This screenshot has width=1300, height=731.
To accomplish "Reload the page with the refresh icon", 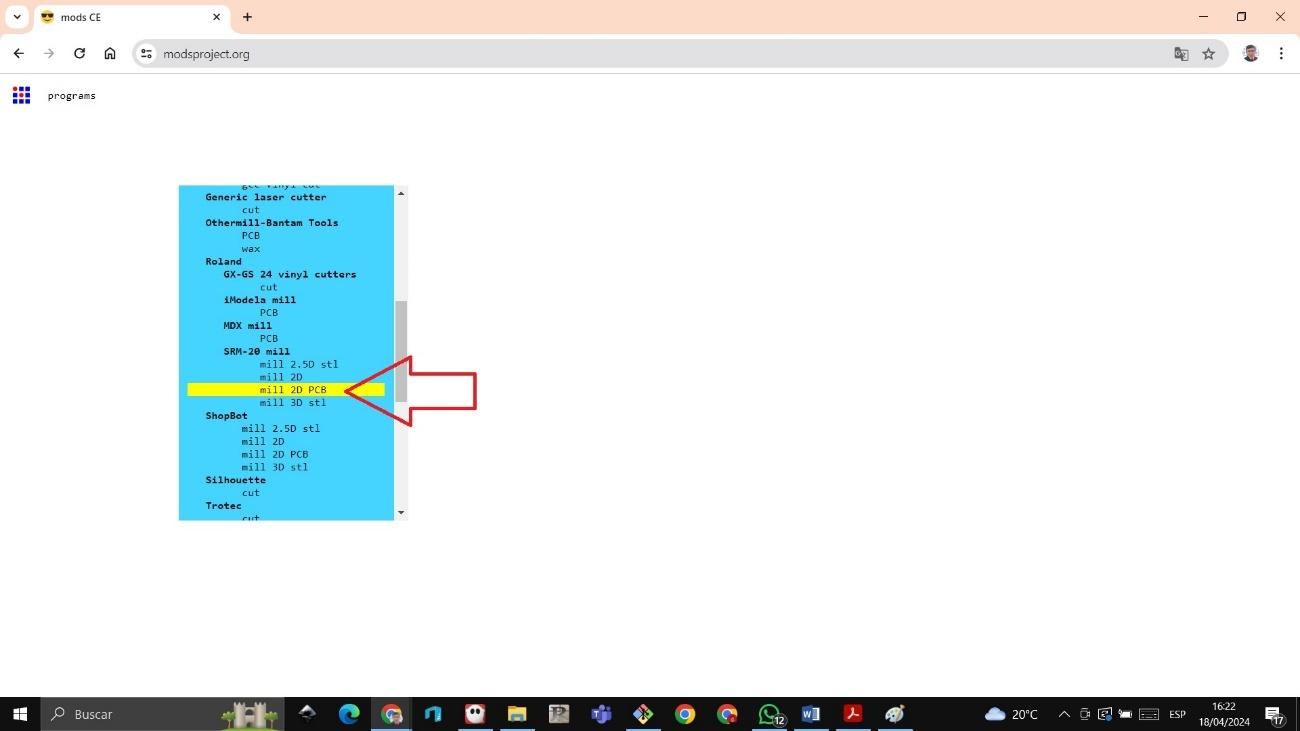I will pyautogui.click(x=79, y=53).
